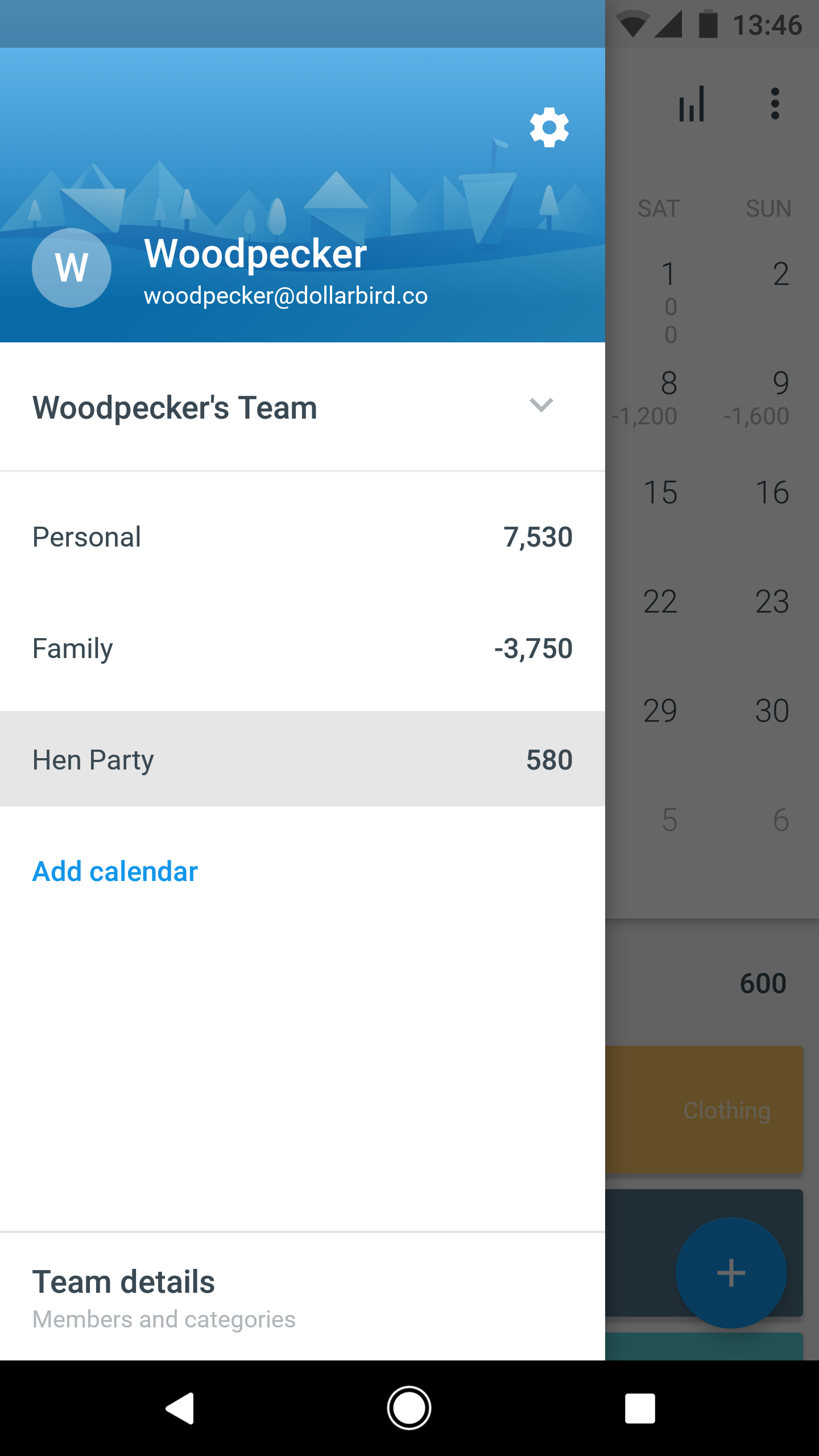Select the Family calendar
The height and width of the screenshot is (1456, 819).
coord(301,648)
